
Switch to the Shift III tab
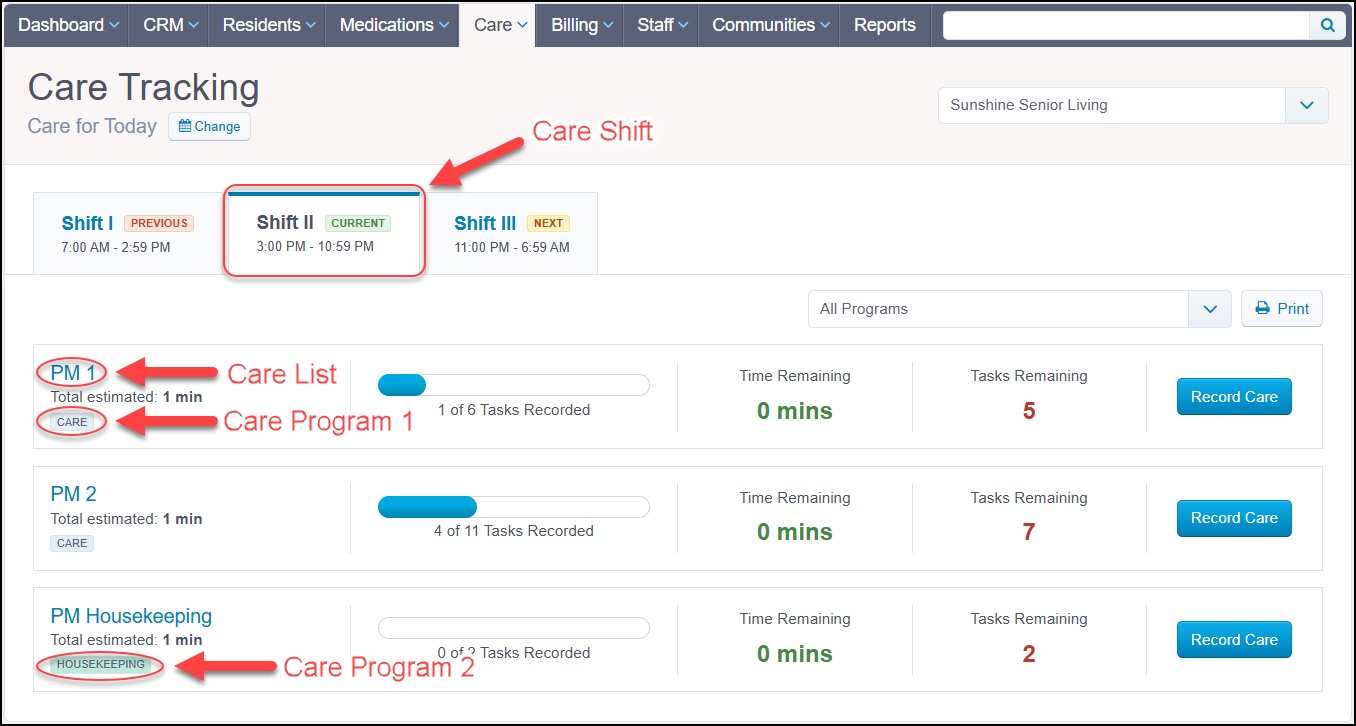(x=512, y=233)
